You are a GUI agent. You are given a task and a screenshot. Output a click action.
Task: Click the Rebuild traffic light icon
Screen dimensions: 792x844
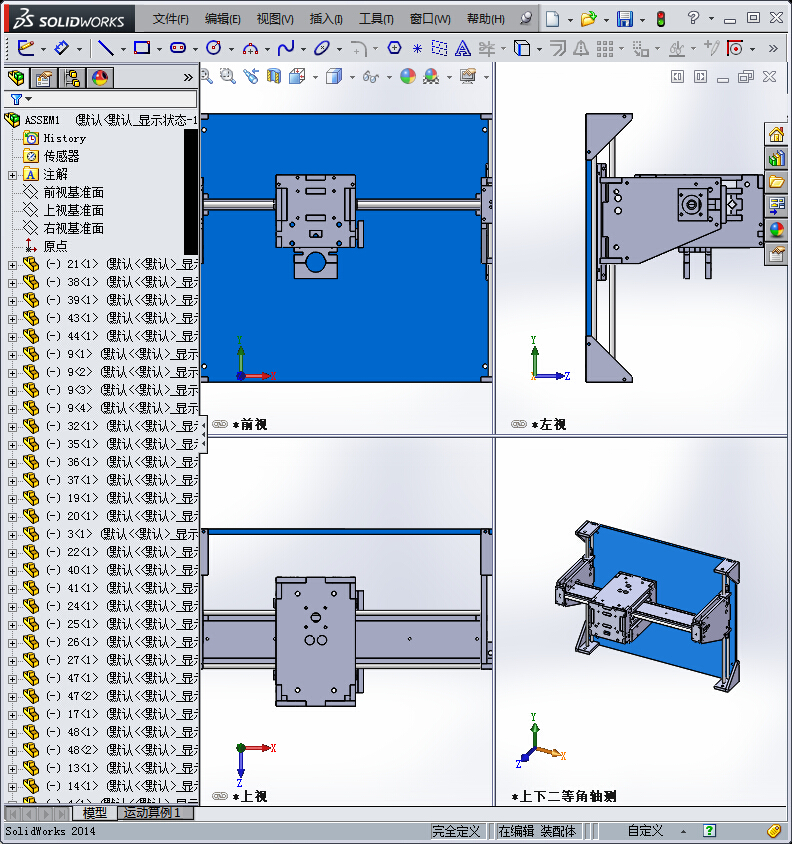(661, 19)
